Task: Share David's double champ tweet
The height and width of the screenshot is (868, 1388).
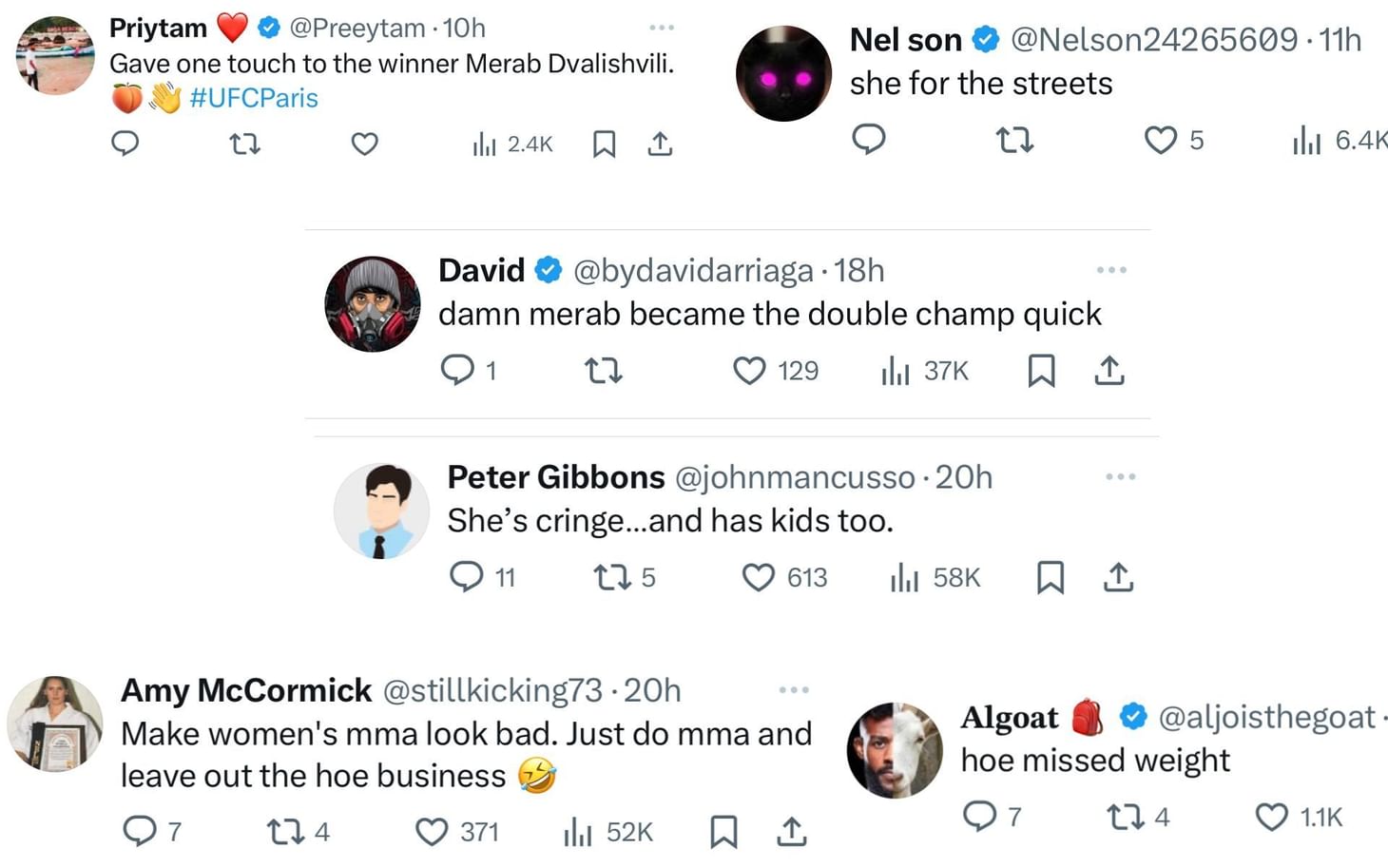Action: coord(1108,370)
